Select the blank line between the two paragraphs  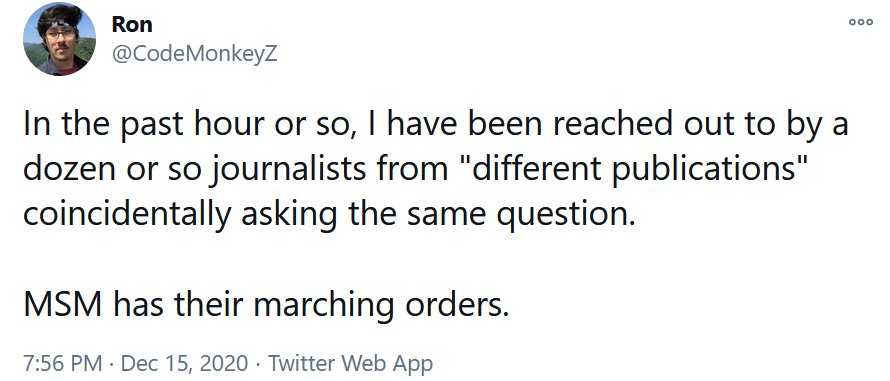coord(445,261)
